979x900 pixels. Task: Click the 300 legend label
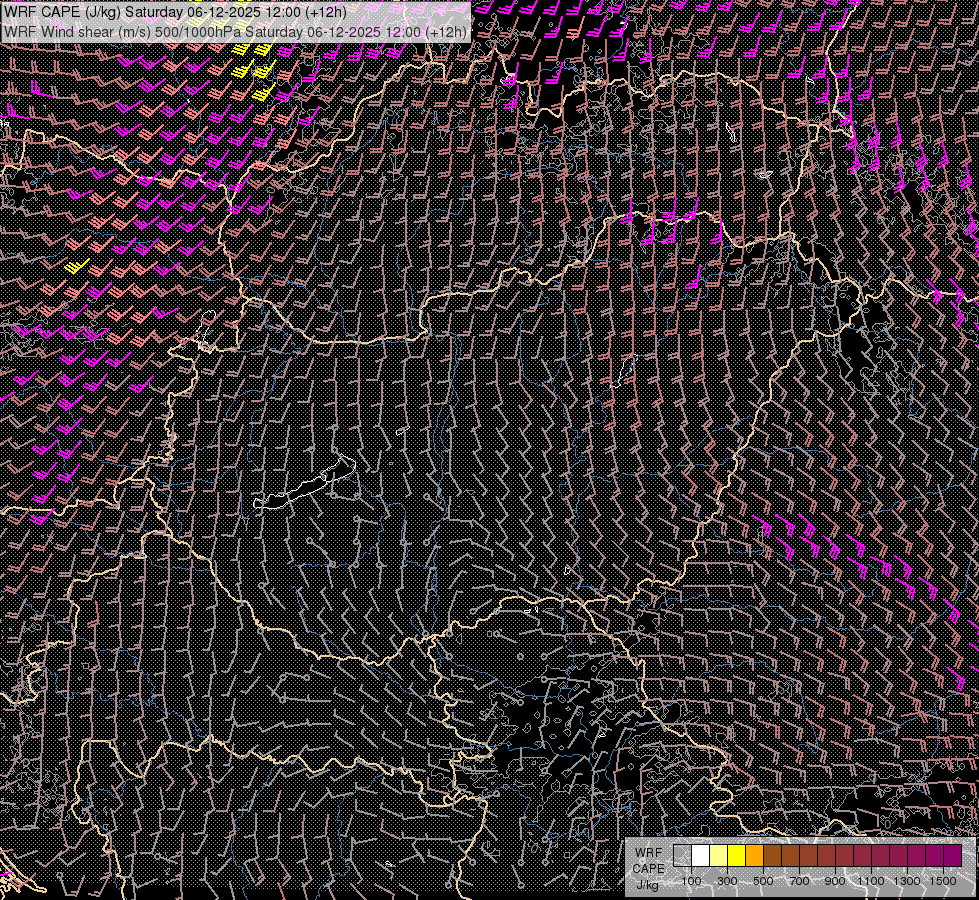tap(727, 881)
